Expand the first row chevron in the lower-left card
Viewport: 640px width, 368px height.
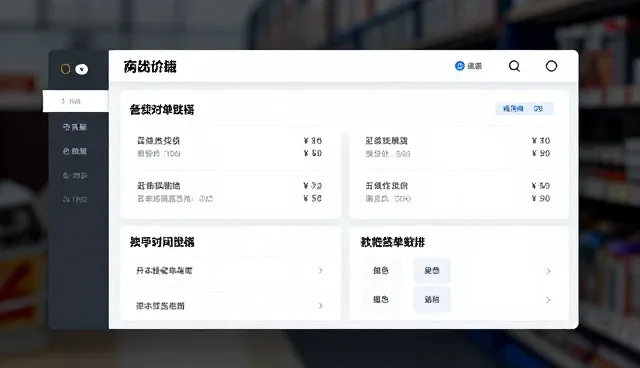point(320,270)
